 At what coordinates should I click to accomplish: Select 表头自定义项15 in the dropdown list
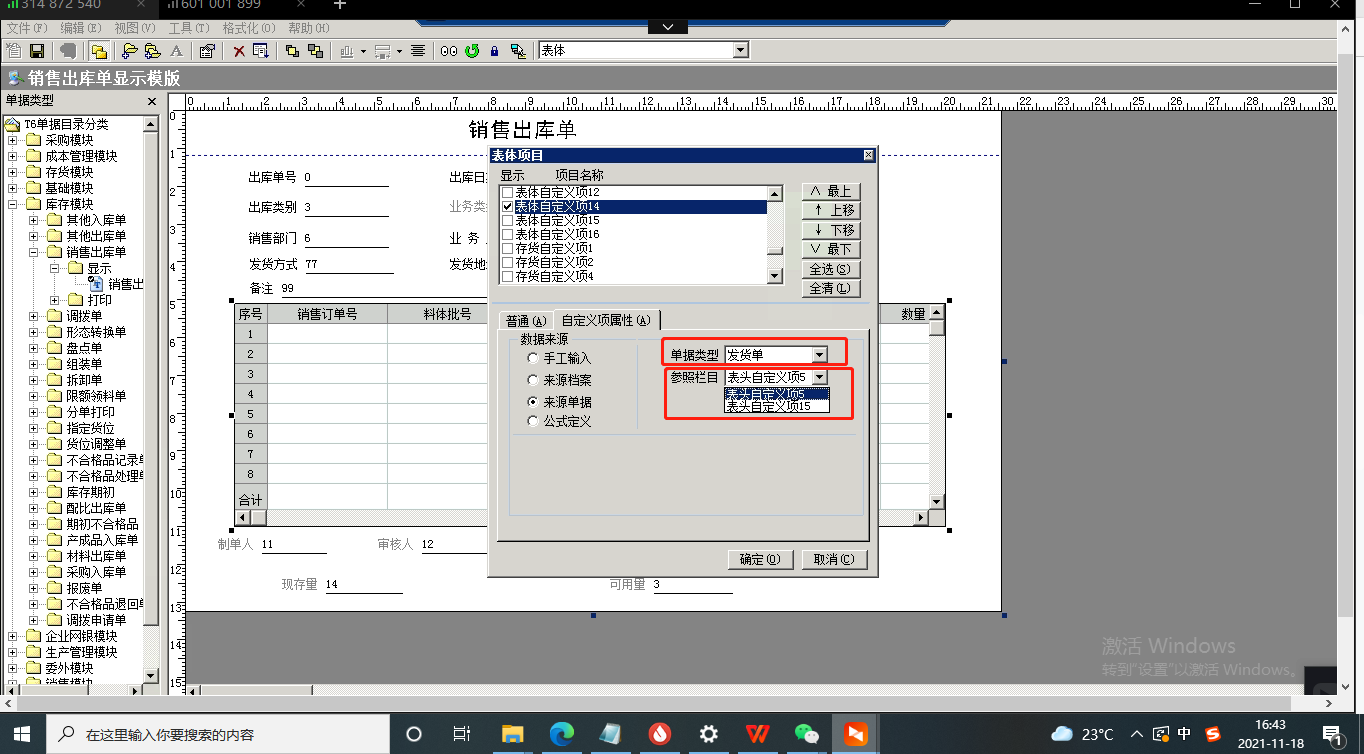pos(777,407)
